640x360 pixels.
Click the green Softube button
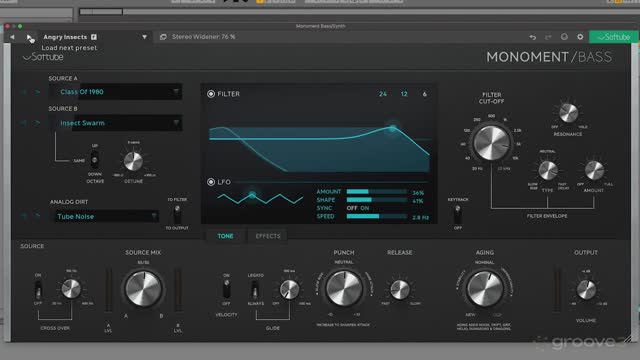(613, 37)
